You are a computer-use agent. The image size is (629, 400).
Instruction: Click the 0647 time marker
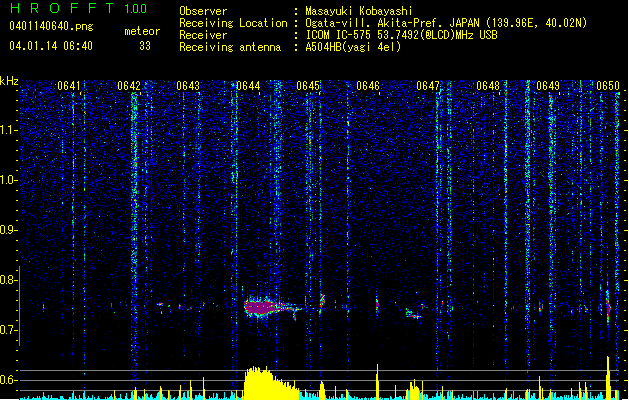[x=428, y=86]
